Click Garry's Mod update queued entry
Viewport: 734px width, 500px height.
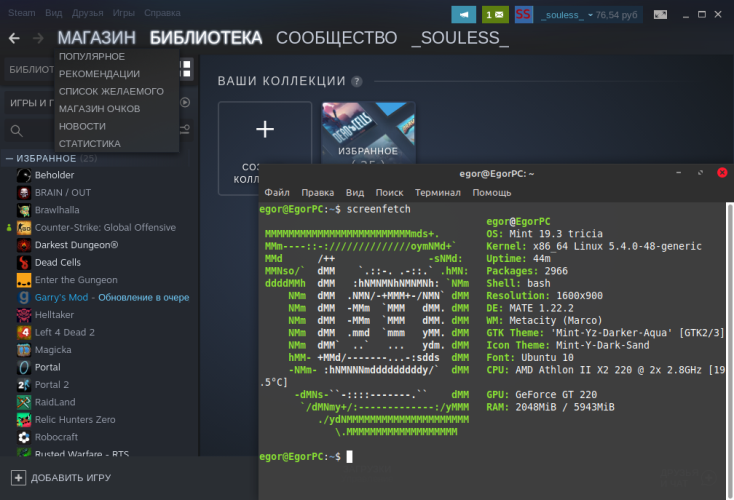112,297
